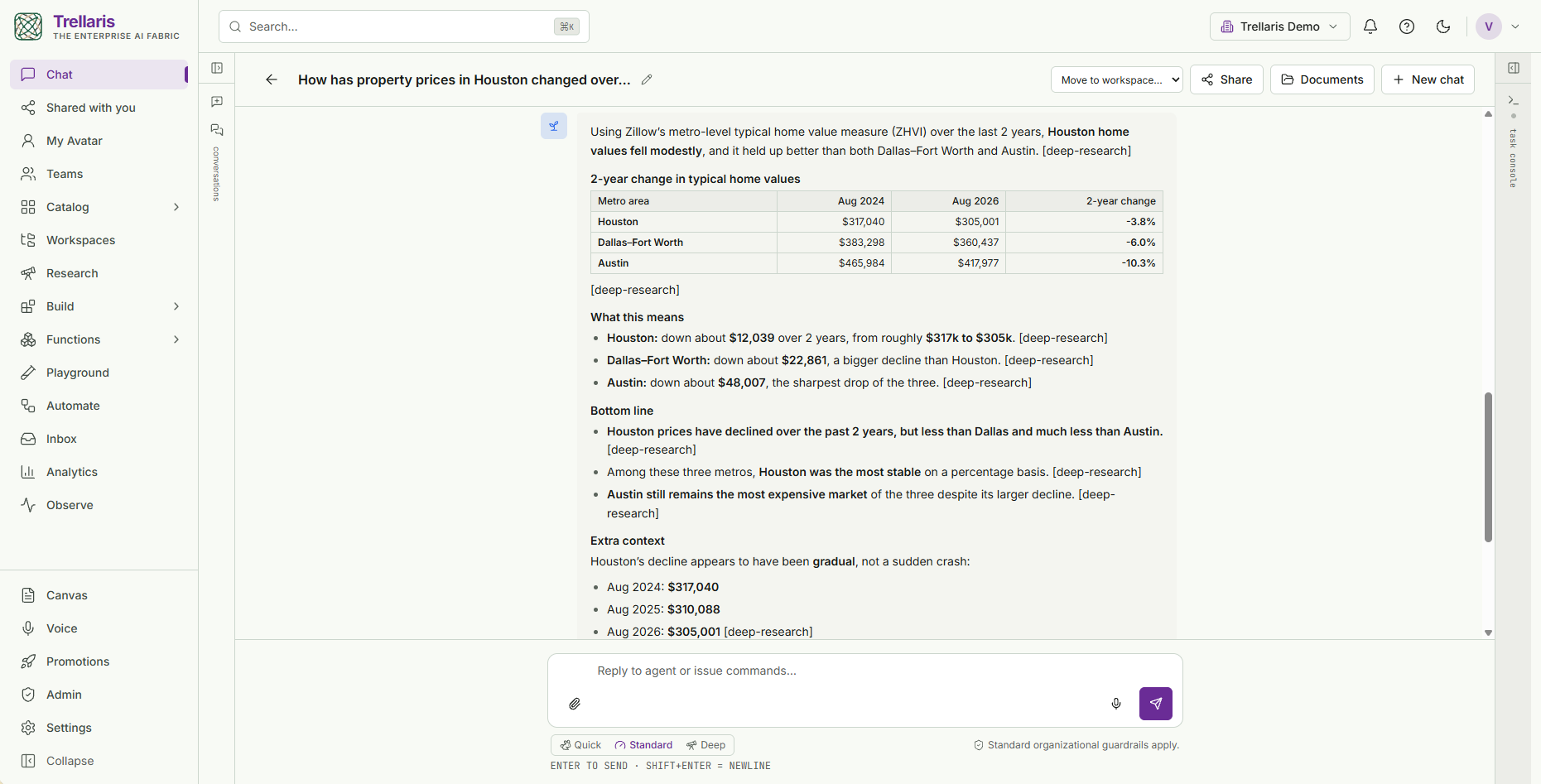Image resolution: width=1541 pixels, height=784 pixels.
Task: Open the task console terminal icon
Action: click(1513, 100)
